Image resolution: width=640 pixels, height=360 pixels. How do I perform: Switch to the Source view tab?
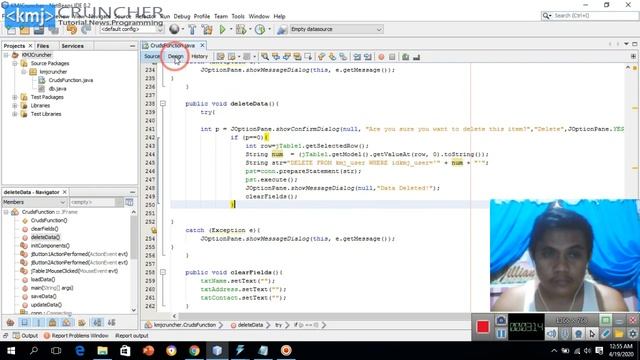click(x=151, y=56)
